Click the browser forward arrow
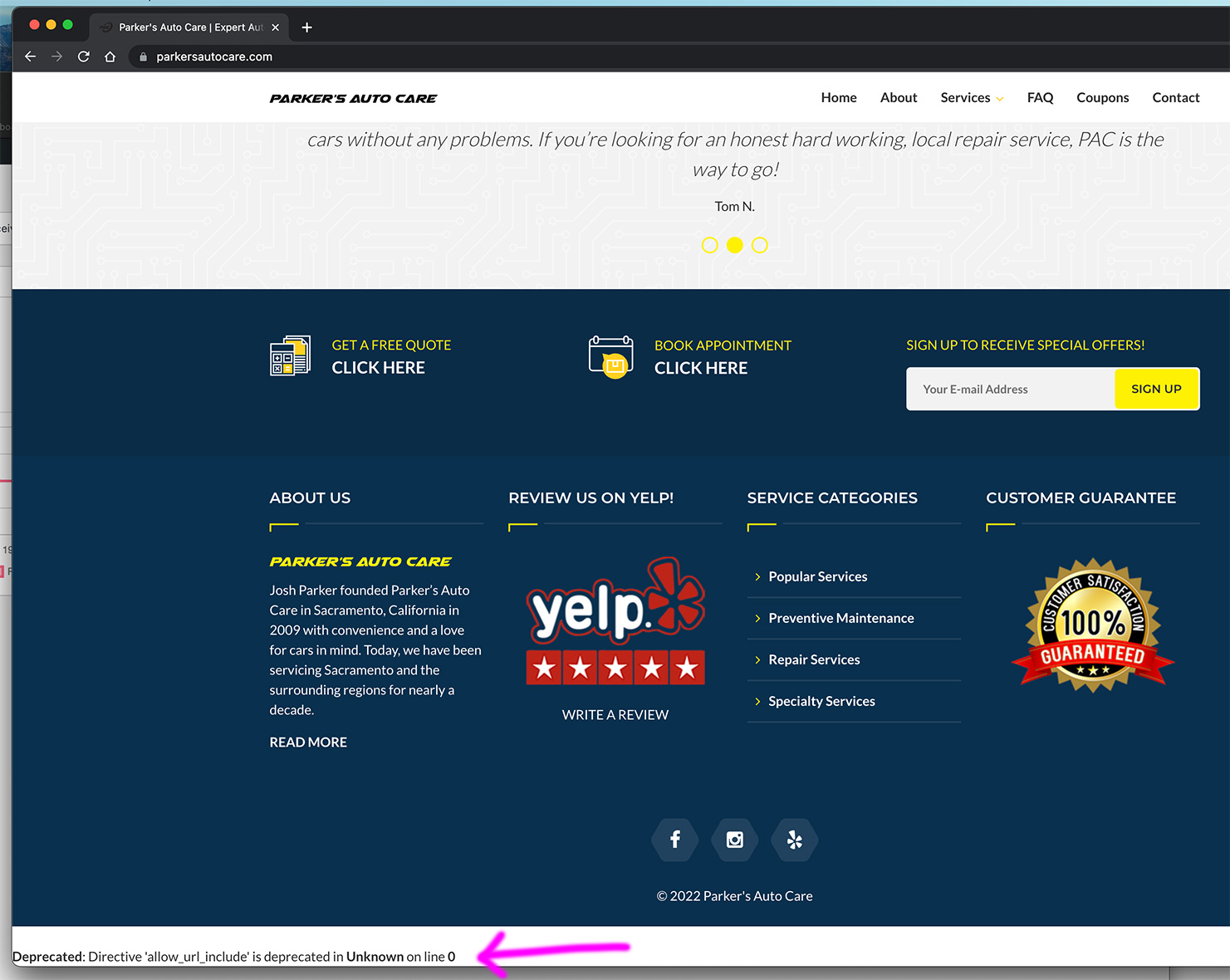Image resolution: width=1230 pixels, height=980 pixels. 56,56
